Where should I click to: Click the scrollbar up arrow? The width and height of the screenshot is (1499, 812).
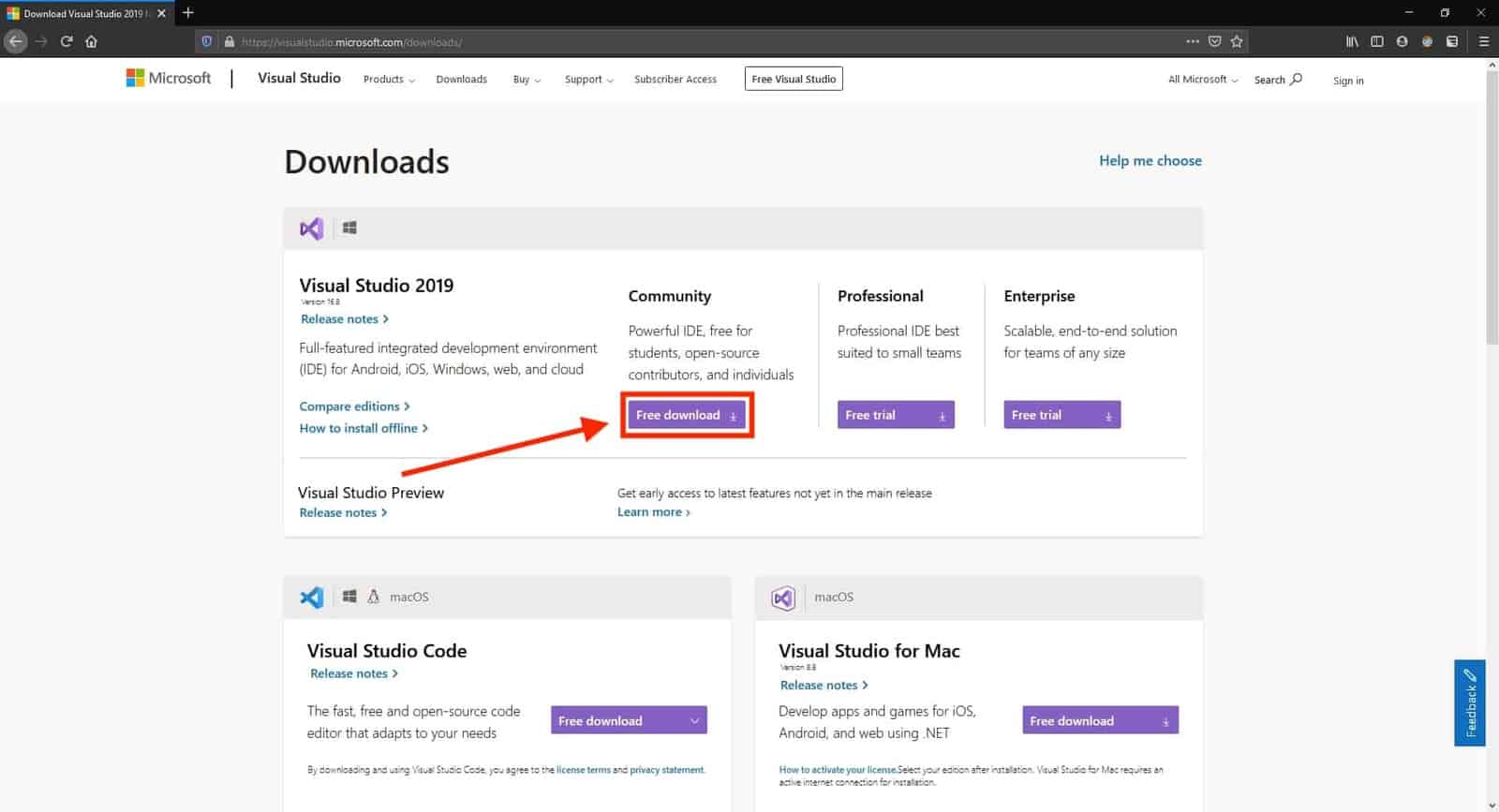point(1492,66)
